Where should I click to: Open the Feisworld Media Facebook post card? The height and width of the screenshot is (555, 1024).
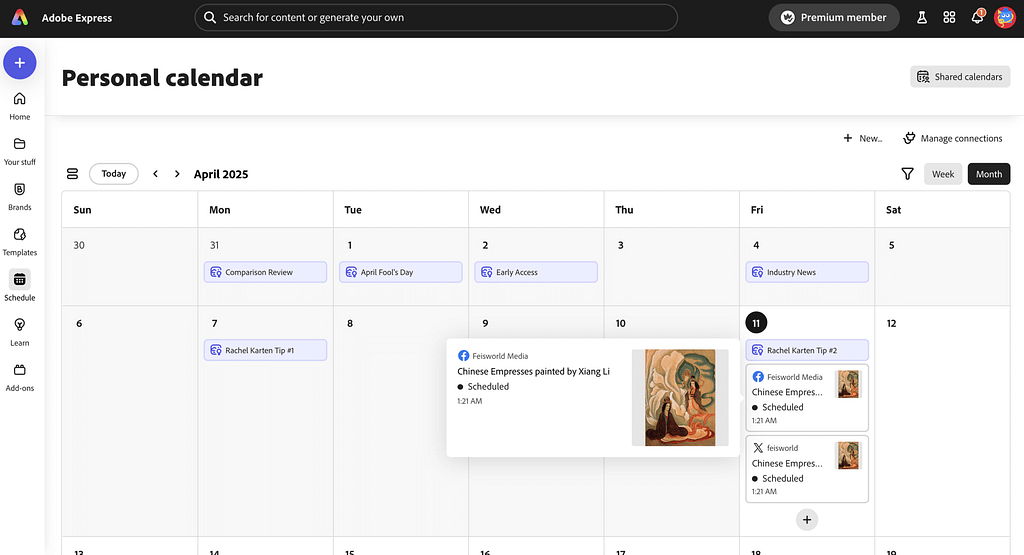coord(807,398)
